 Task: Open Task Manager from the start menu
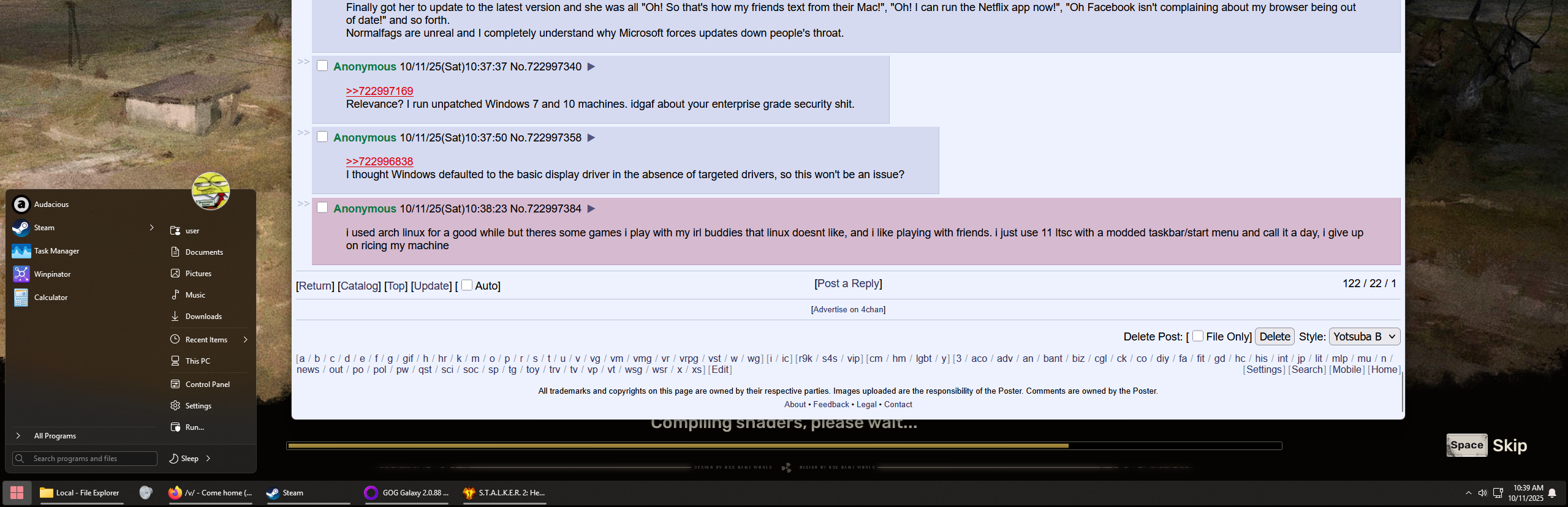pyautogui.click(x=84, y=251)
